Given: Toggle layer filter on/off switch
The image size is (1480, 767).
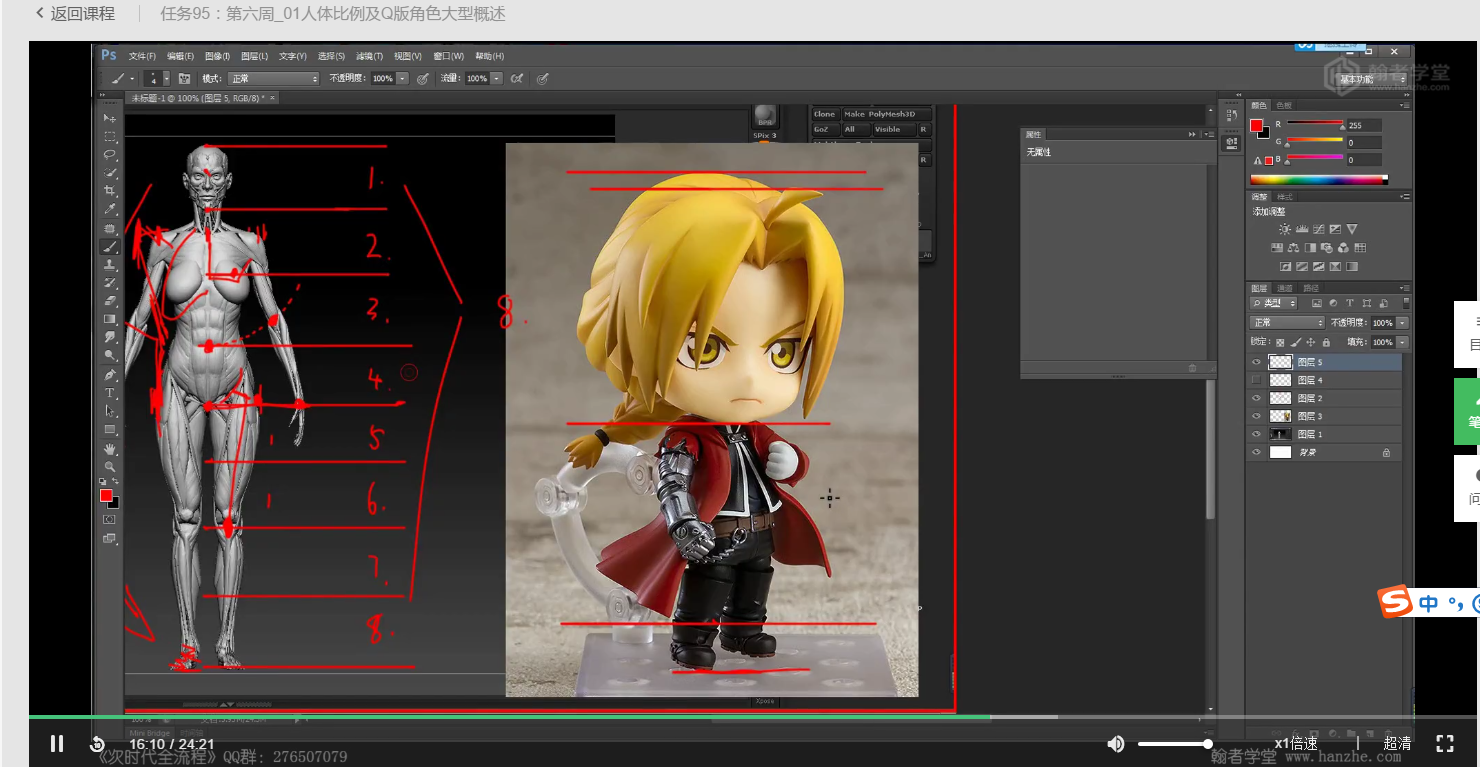Looking at the screenshot, I should pos(1407,303).
